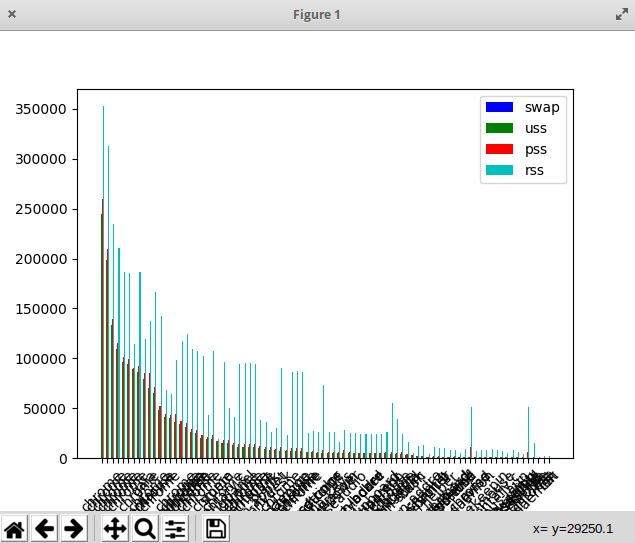The image size is (635, 543).
Task: Click the red pss legend swatch
Action: (499, 149)
